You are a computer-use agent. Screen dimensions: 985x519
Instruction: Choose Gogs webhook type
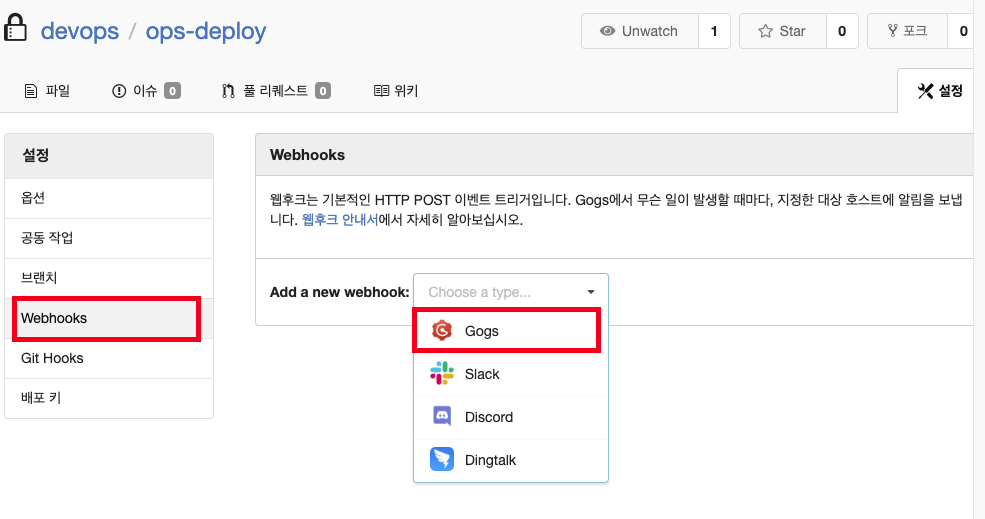tap(511, 331)
